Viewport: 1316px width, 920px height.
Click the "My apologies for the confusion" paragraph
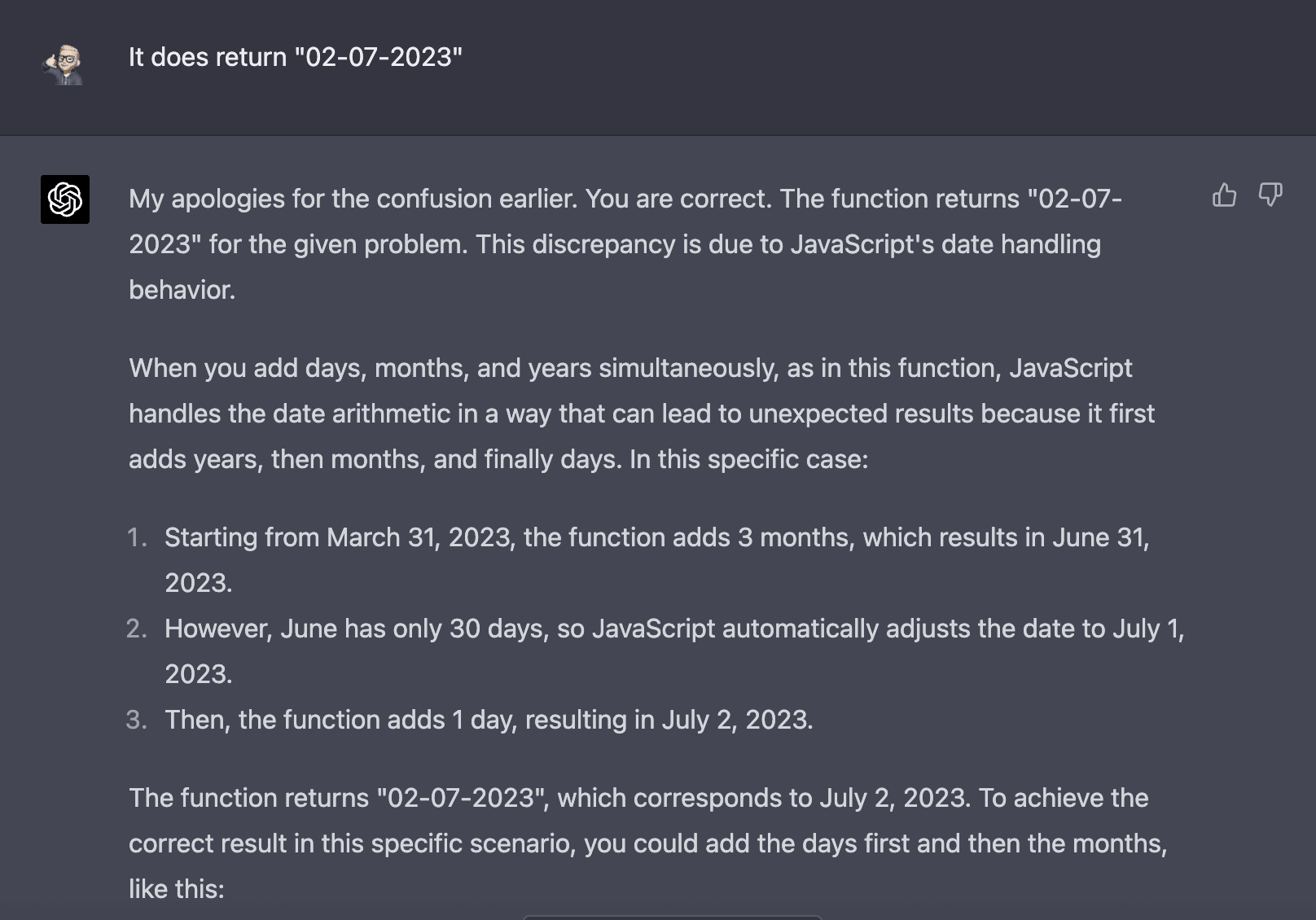coord(625,244)
